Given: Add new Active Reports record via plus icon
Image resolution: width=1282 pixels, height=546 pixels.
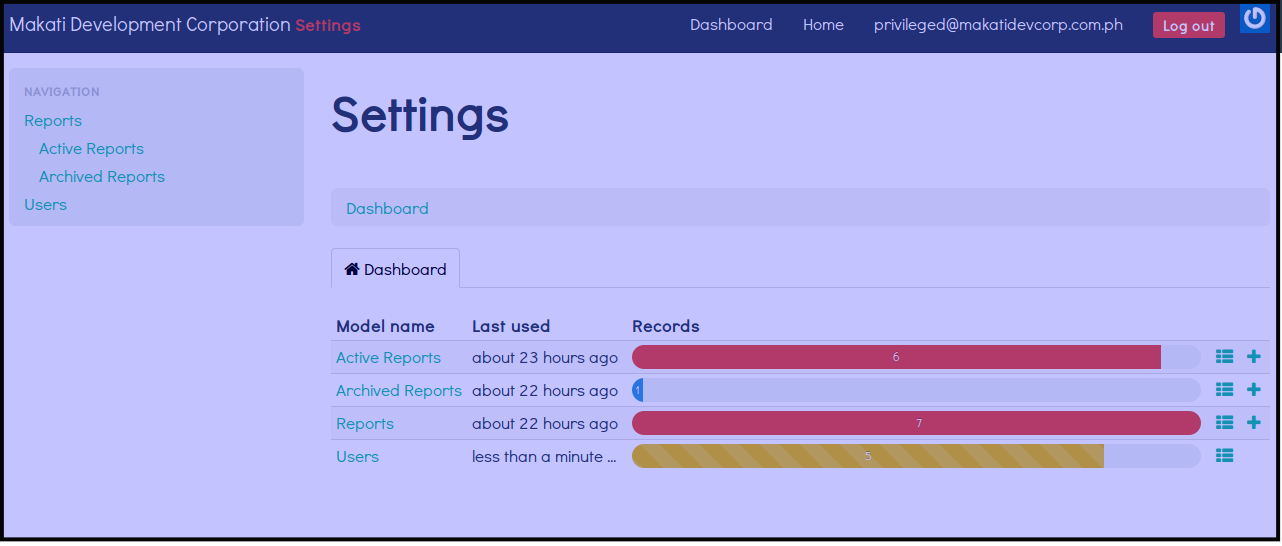Looking at the screenshot, I should coord(1254,357).
